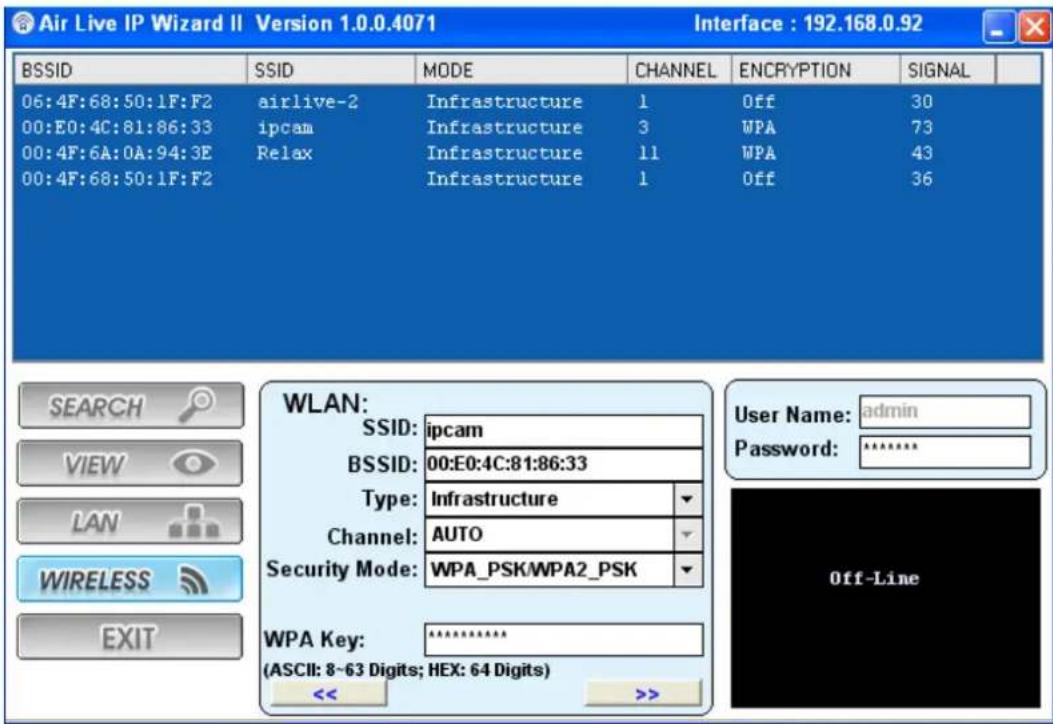Viewport: 1053px width, 724px height.
Task: Focus the BSSID input field
Action: (x=563, y=465)
